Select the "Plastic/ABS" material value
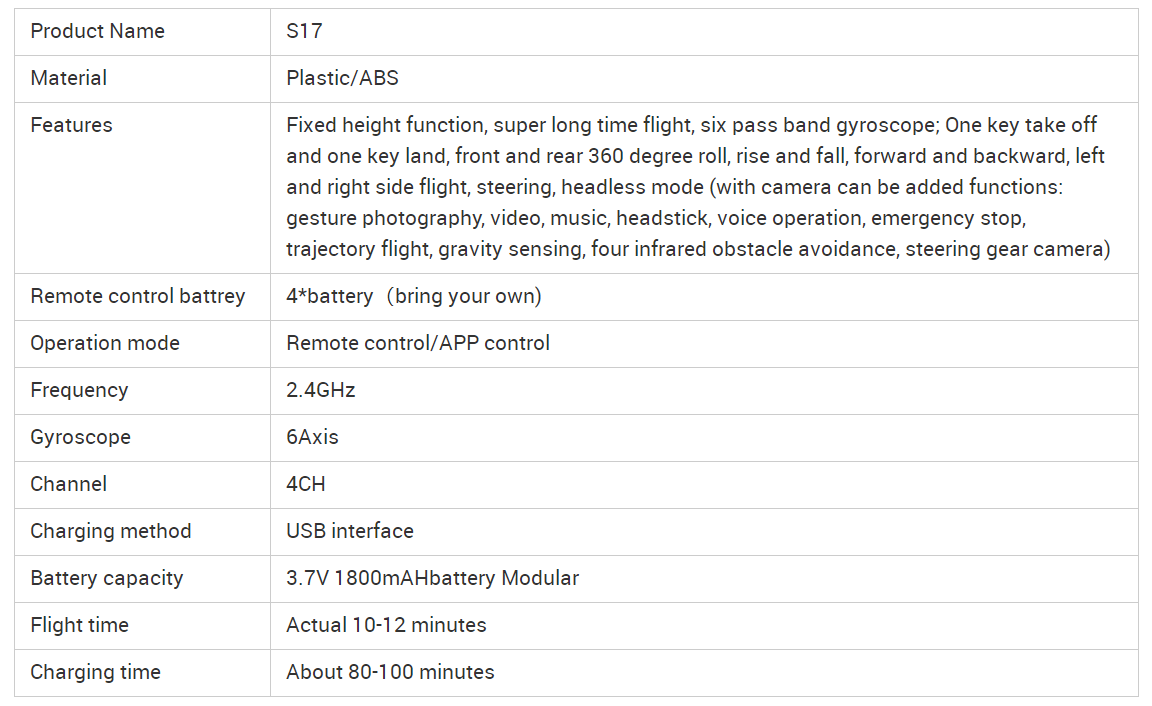1152x706 pixels. (342, 78)
